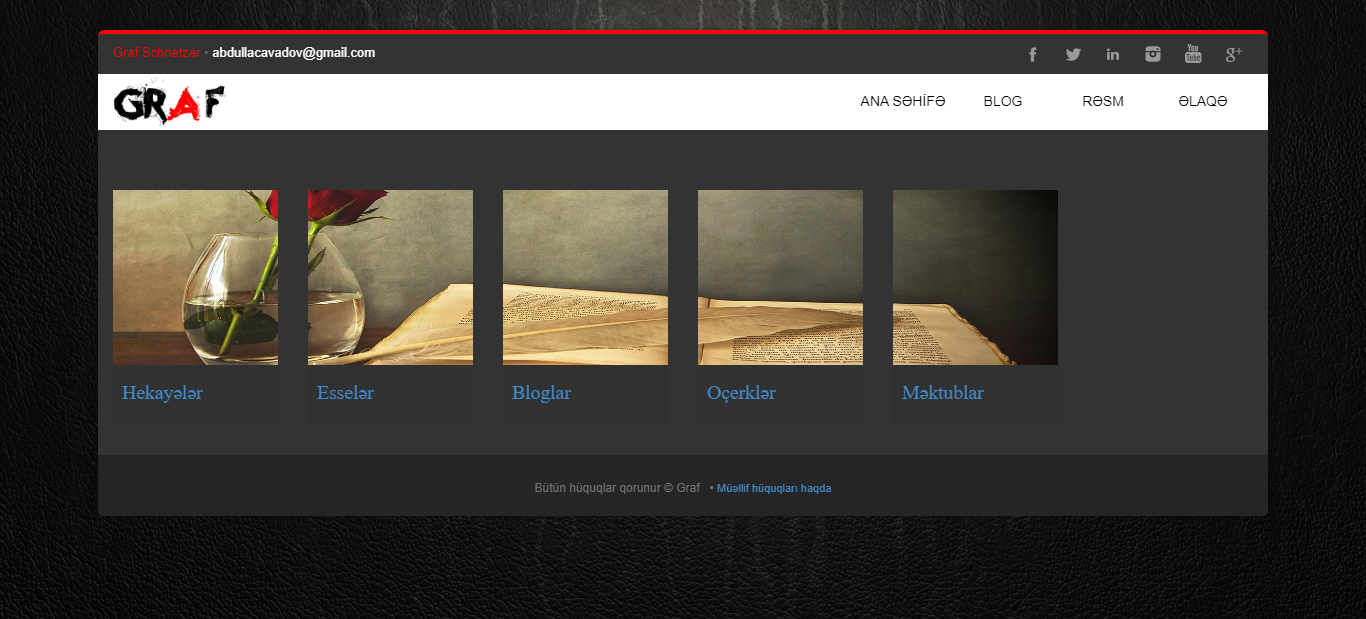Open the Google Plus social icon

coord(1233,54)
